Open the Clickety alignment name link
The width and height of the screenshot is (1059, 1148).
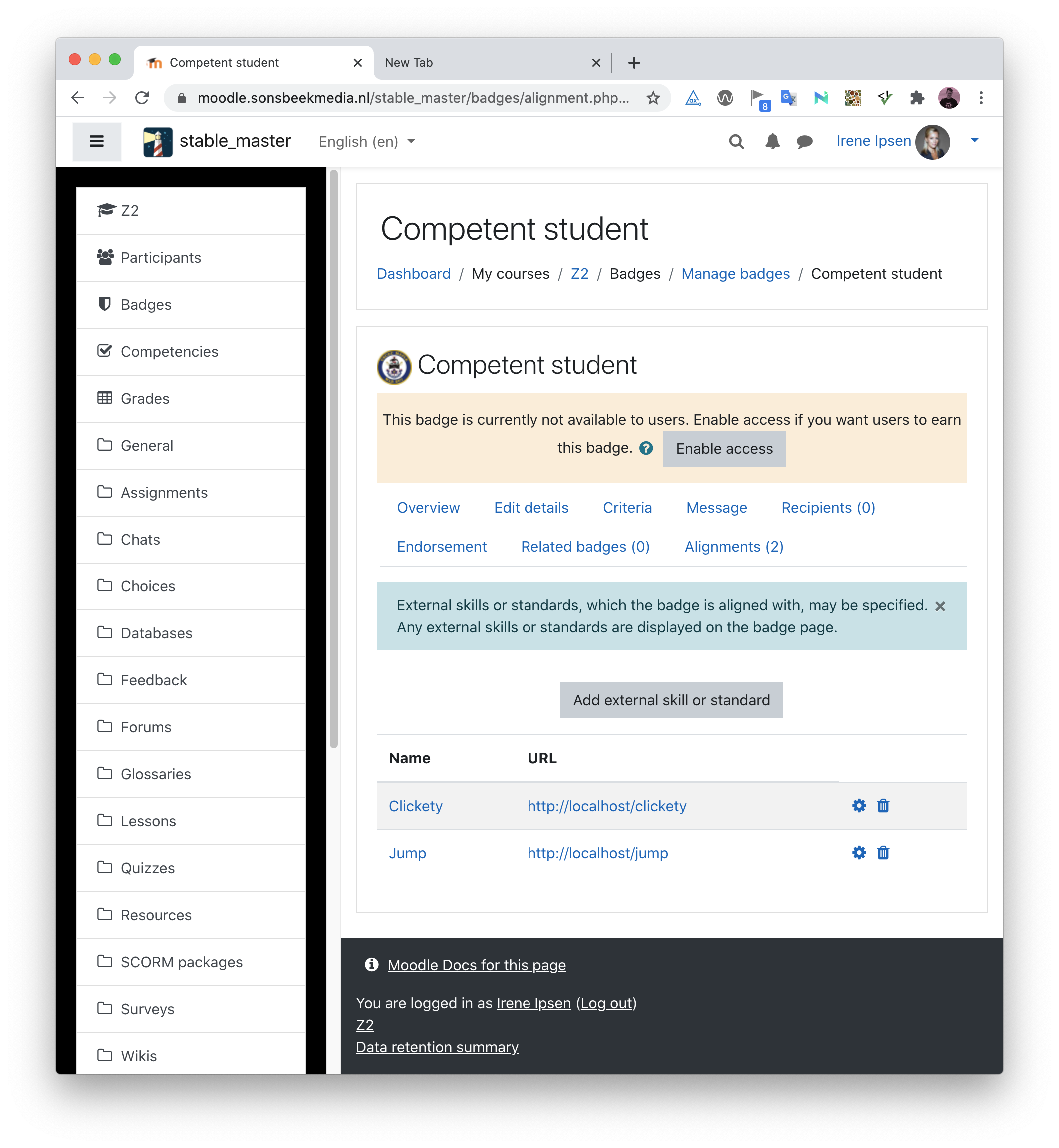(x=416, y=806)
